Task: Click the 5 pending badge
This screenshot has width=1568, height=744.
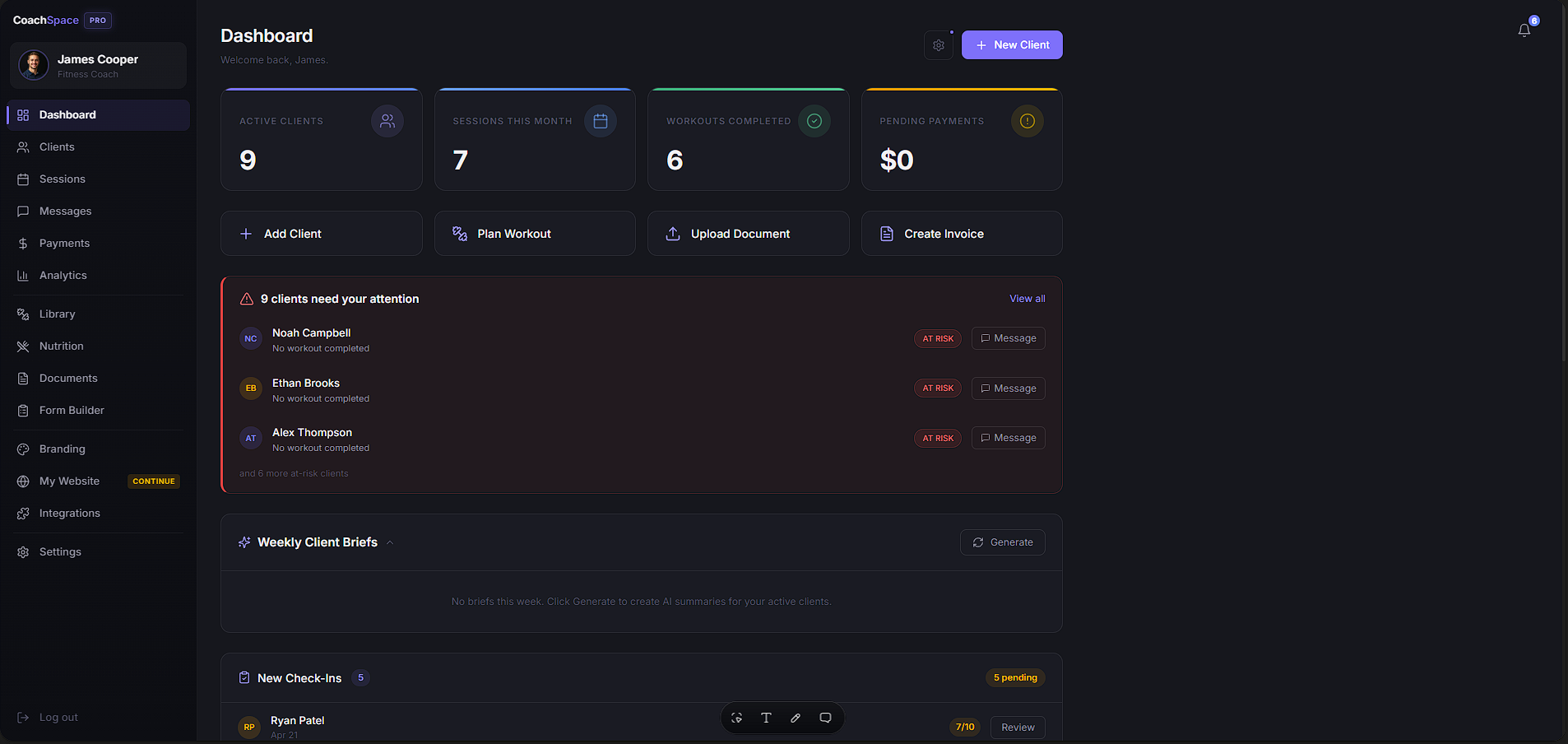Action: tap(1015, 678)
